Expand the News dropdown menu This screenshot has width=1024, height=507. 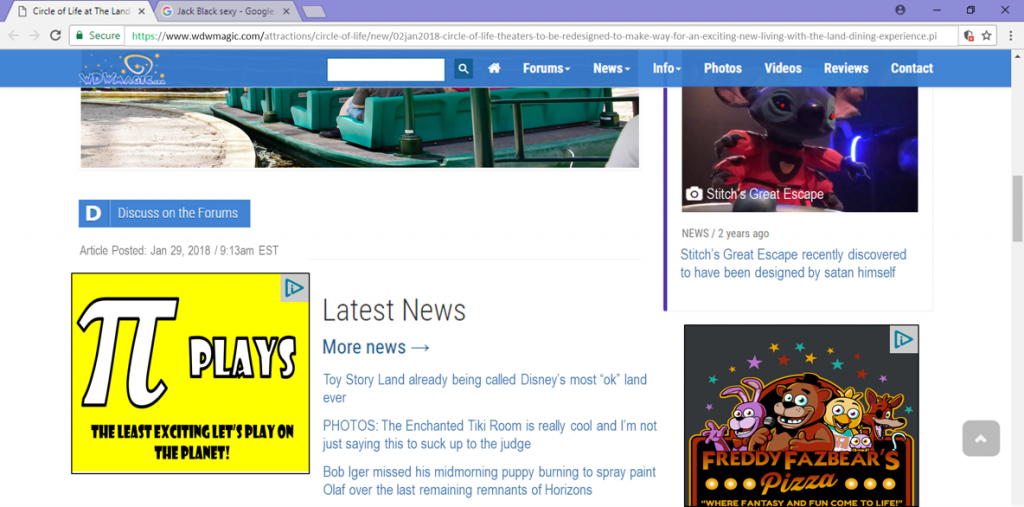pos(611,68)
